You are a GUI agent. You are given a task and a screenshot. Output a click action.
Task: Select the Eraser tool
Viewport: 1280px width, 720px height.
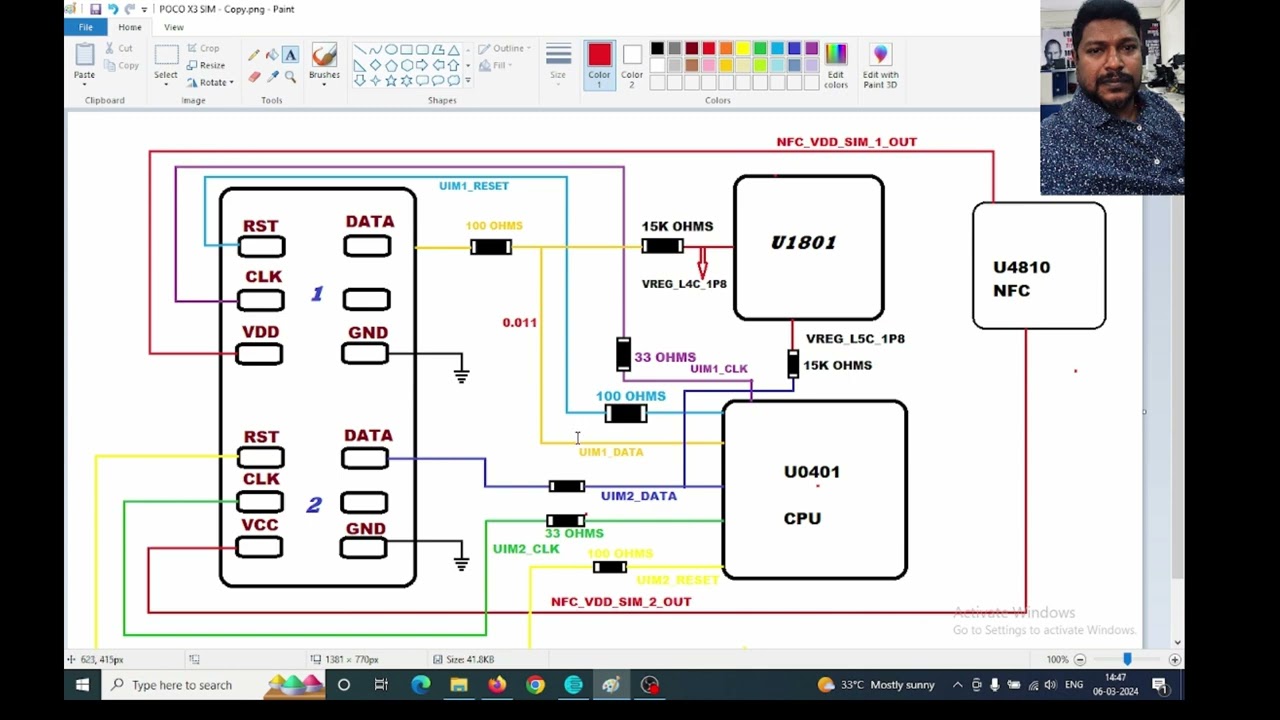(x=254, y=77)
